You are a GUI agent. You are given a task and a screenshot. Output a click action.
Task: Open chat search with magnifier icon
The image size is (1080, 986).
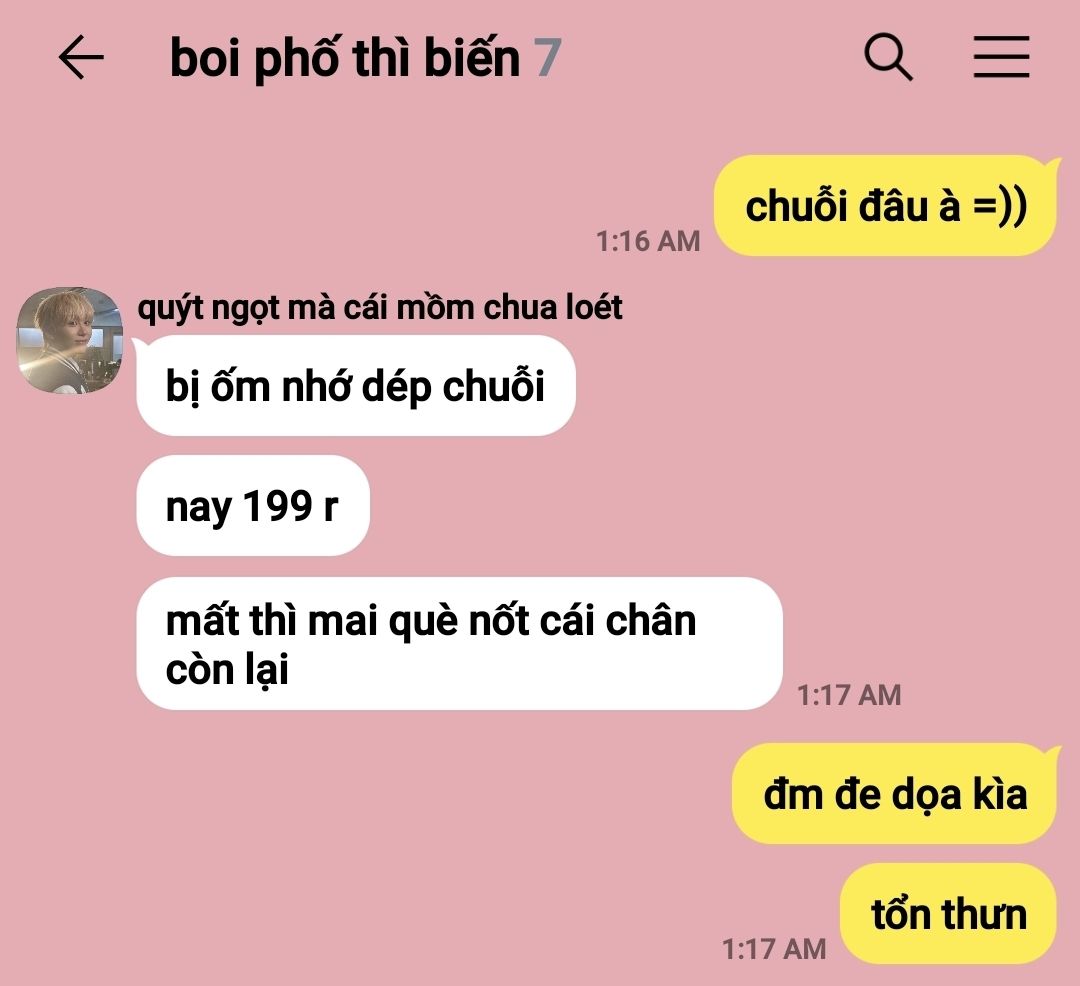click(x=889, y=57)
